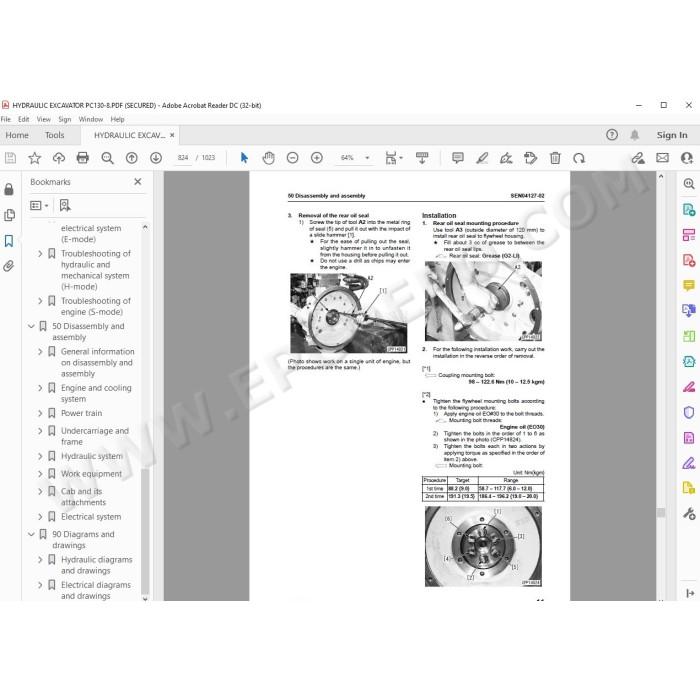Open the Help question mark
This screenshot has width=700, height=700.
(612, 135)
